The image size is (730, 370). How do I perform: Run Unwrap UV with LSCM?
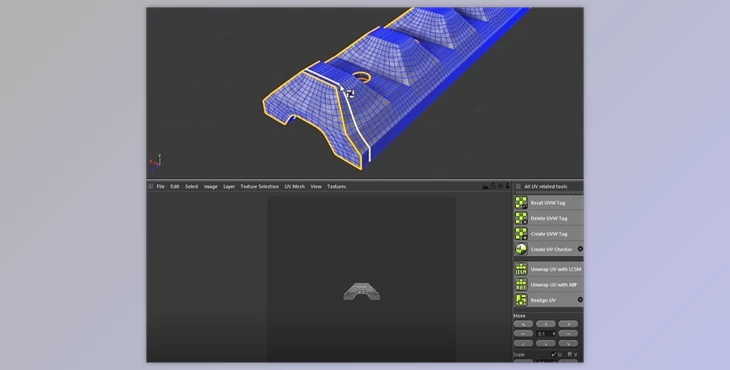point(548,269)
